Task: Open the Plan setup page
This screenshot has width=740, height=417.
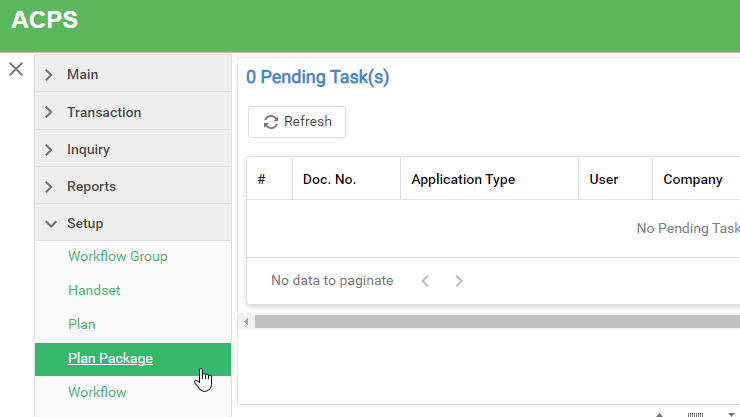Action: (x=82, y=325)
